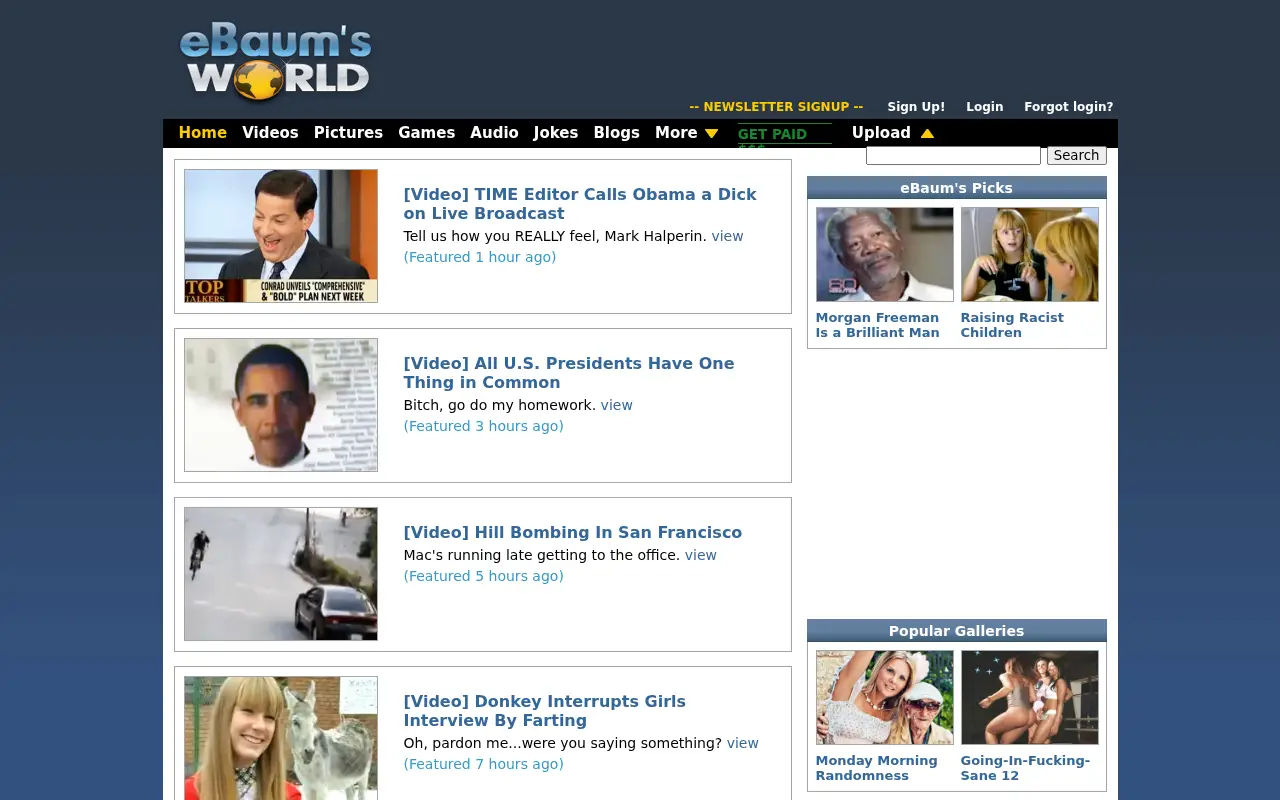Open Monday Morning Randomness gallery thumbnail
This screenshot has width=1280, height=800.
pos(885,698)
